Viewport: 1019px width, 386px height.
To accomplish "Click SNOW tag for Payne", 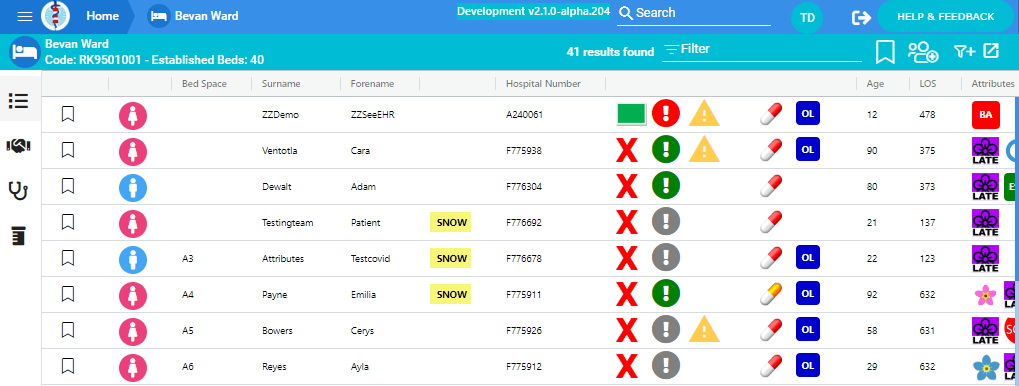I will tap(450, 294).
